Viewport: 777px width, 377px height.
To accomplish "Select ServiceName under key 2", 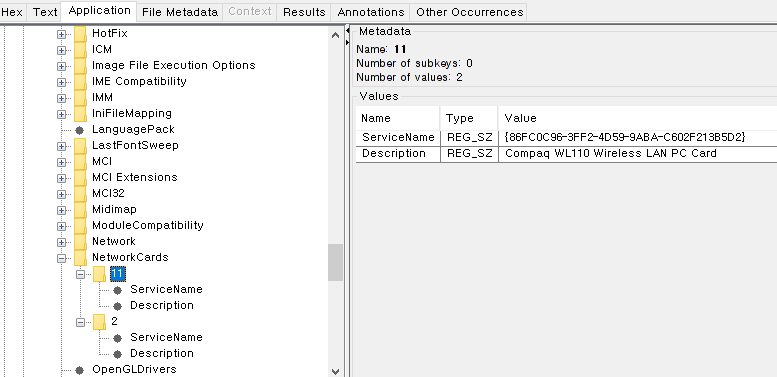I will pyautogui.click(x=166, y=337).
